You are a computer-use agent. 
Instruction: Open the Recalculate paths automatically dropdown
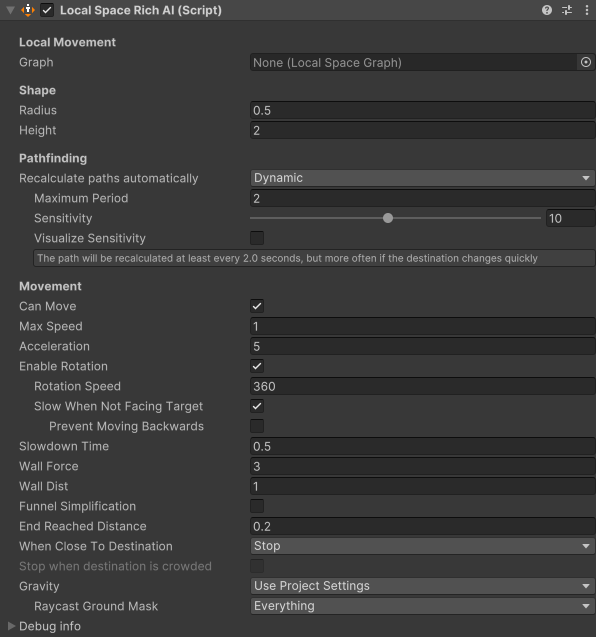pyautogui.click(x=423, y=178)
